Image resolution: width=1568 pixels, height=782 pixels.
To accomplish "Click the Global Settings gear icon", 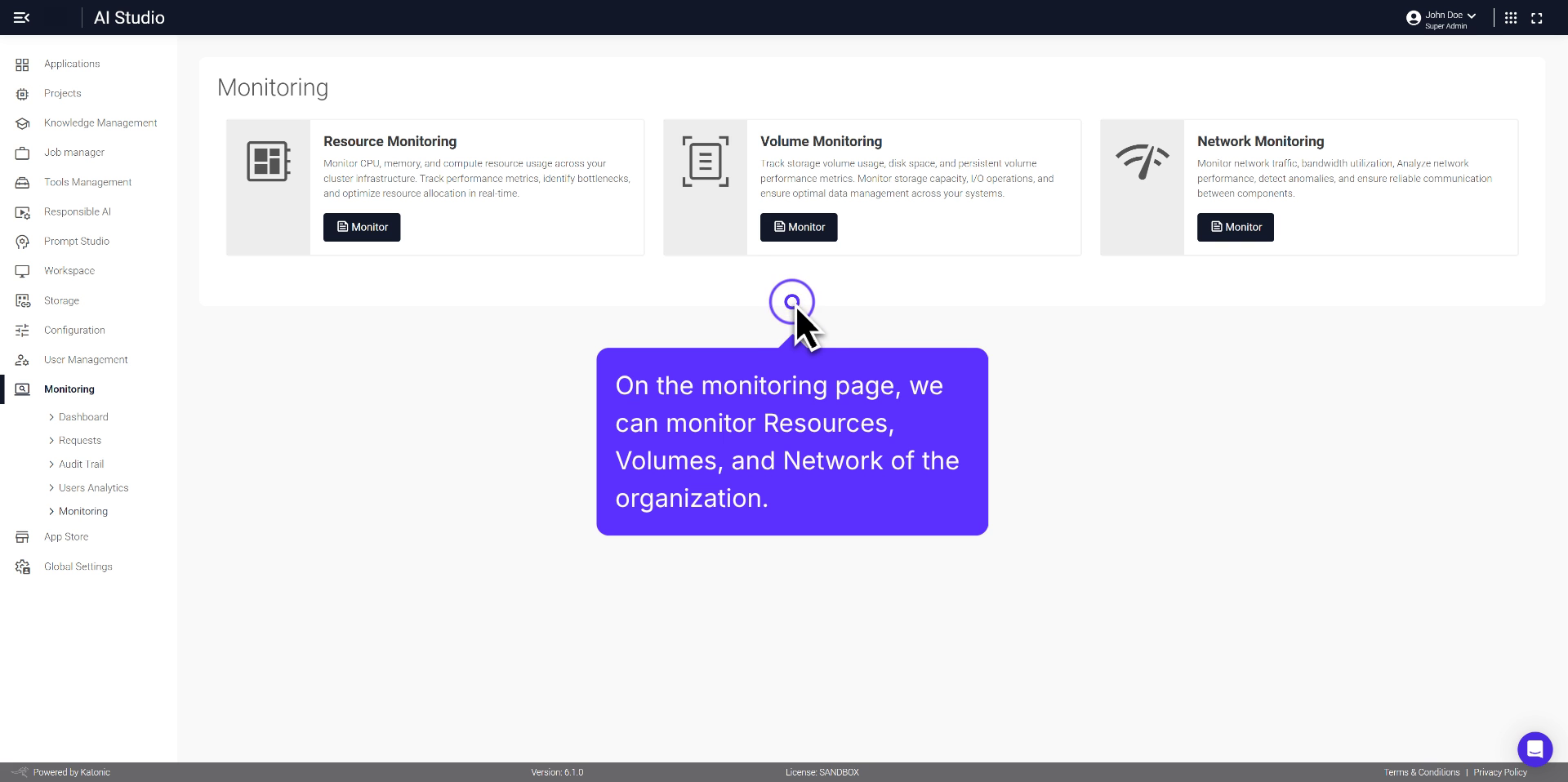I will (x=23, y=567).
